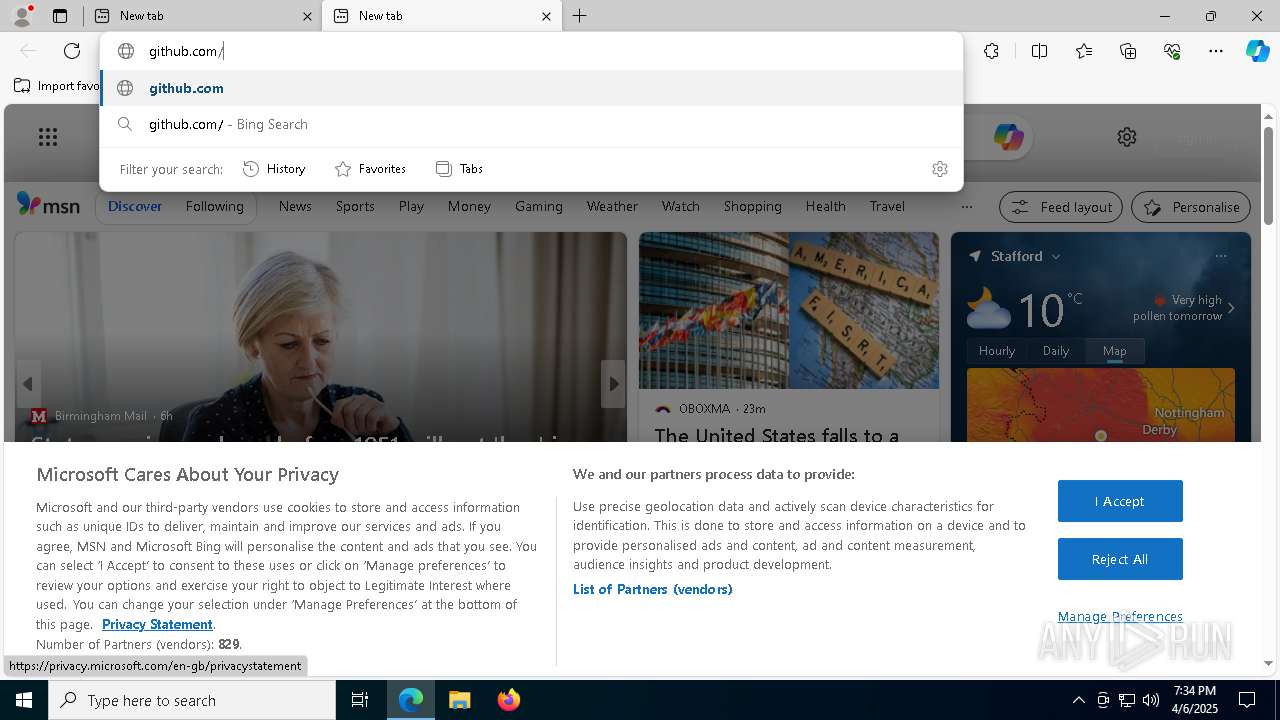1280x720 pixels.
Task: Open page settings gear on MSN
Action: 1127,137
